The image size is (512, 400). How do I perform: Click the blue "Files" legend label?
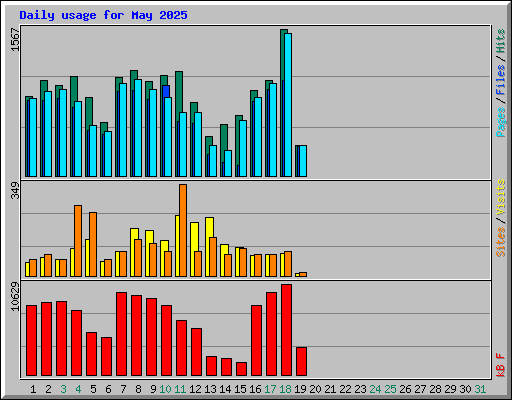point(500,80)
